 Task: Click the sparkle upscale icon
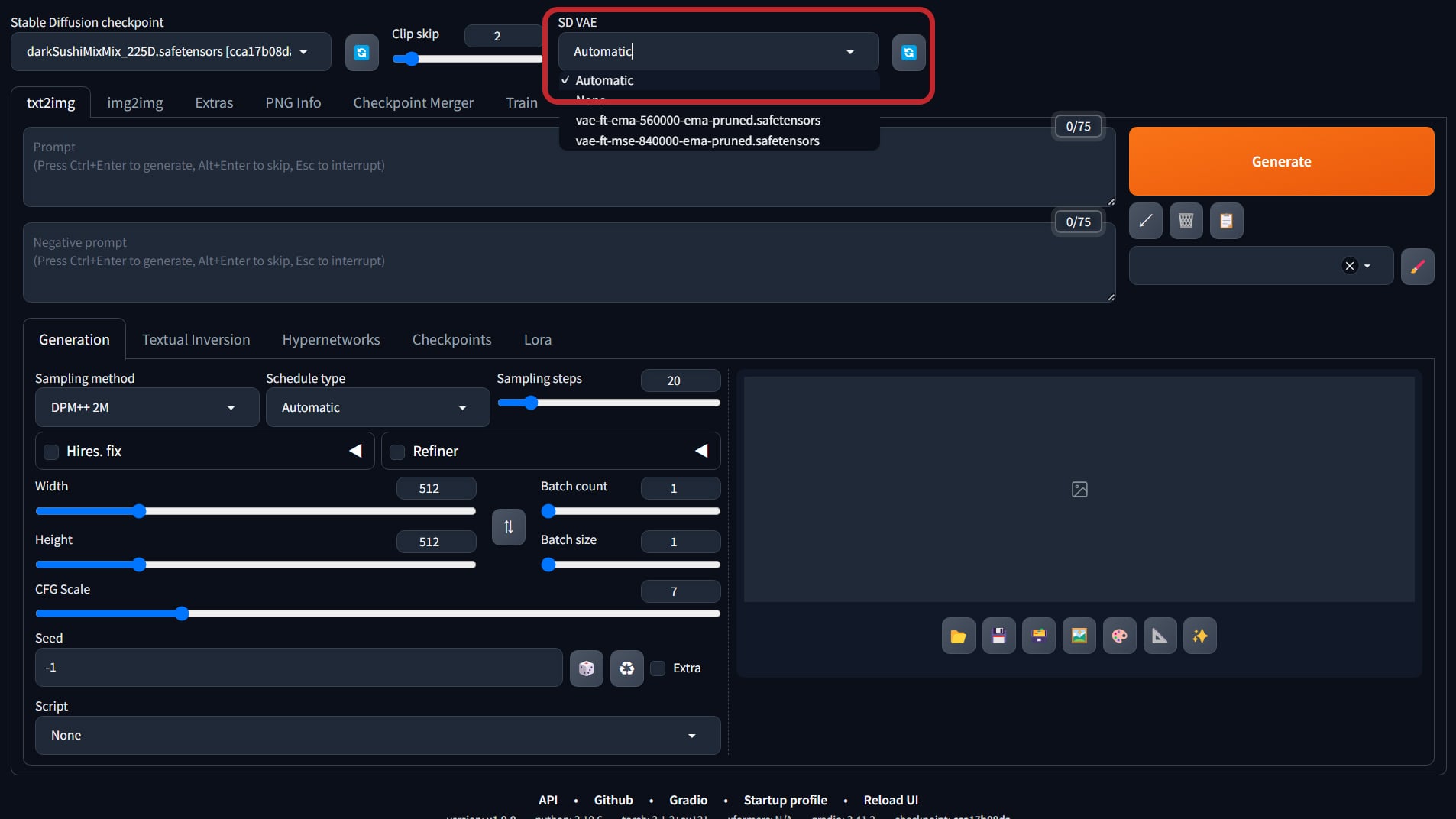(x=1199, y=636)
